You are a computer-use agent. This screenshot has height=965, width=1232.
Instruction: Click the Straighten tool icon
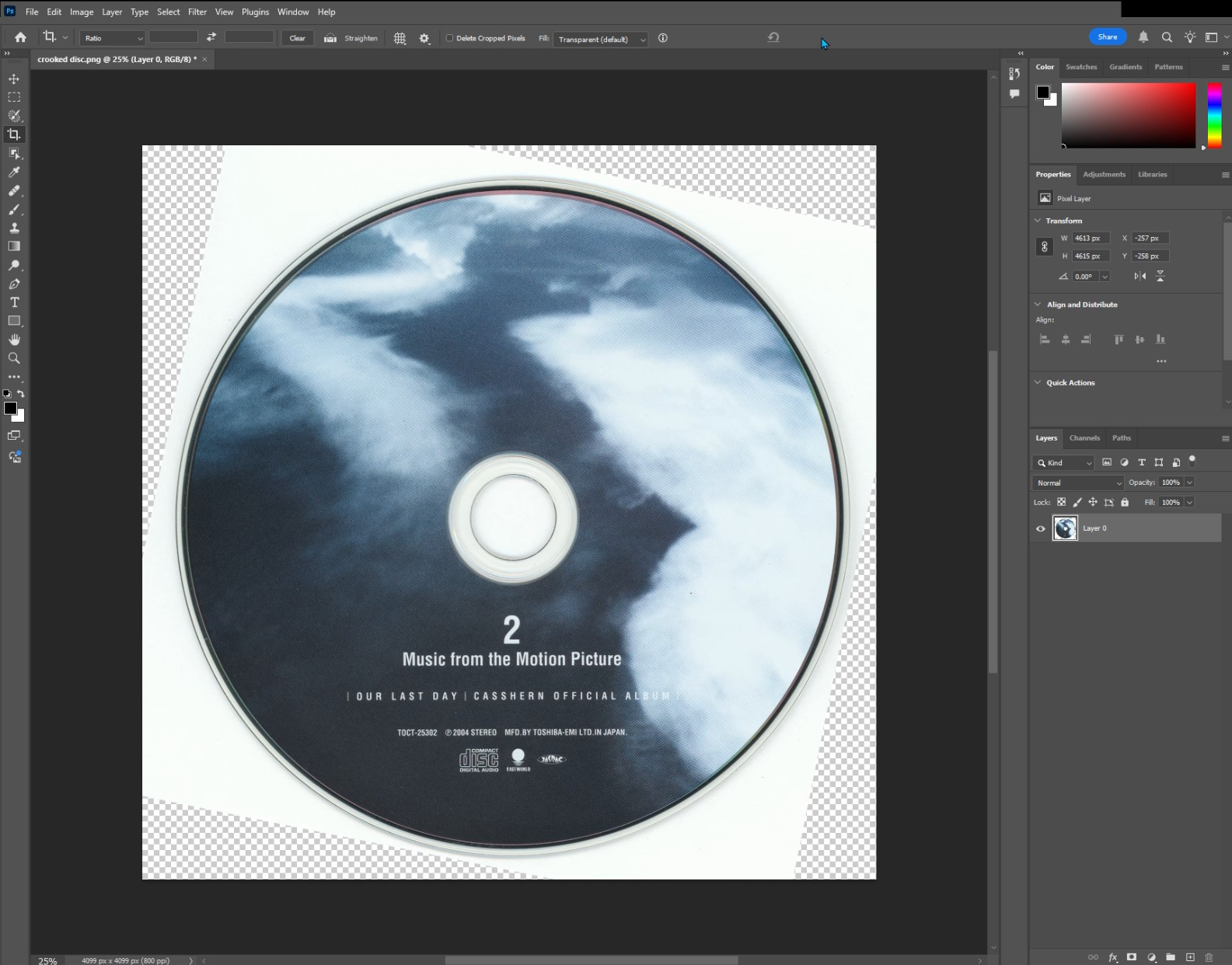[330, 38]
